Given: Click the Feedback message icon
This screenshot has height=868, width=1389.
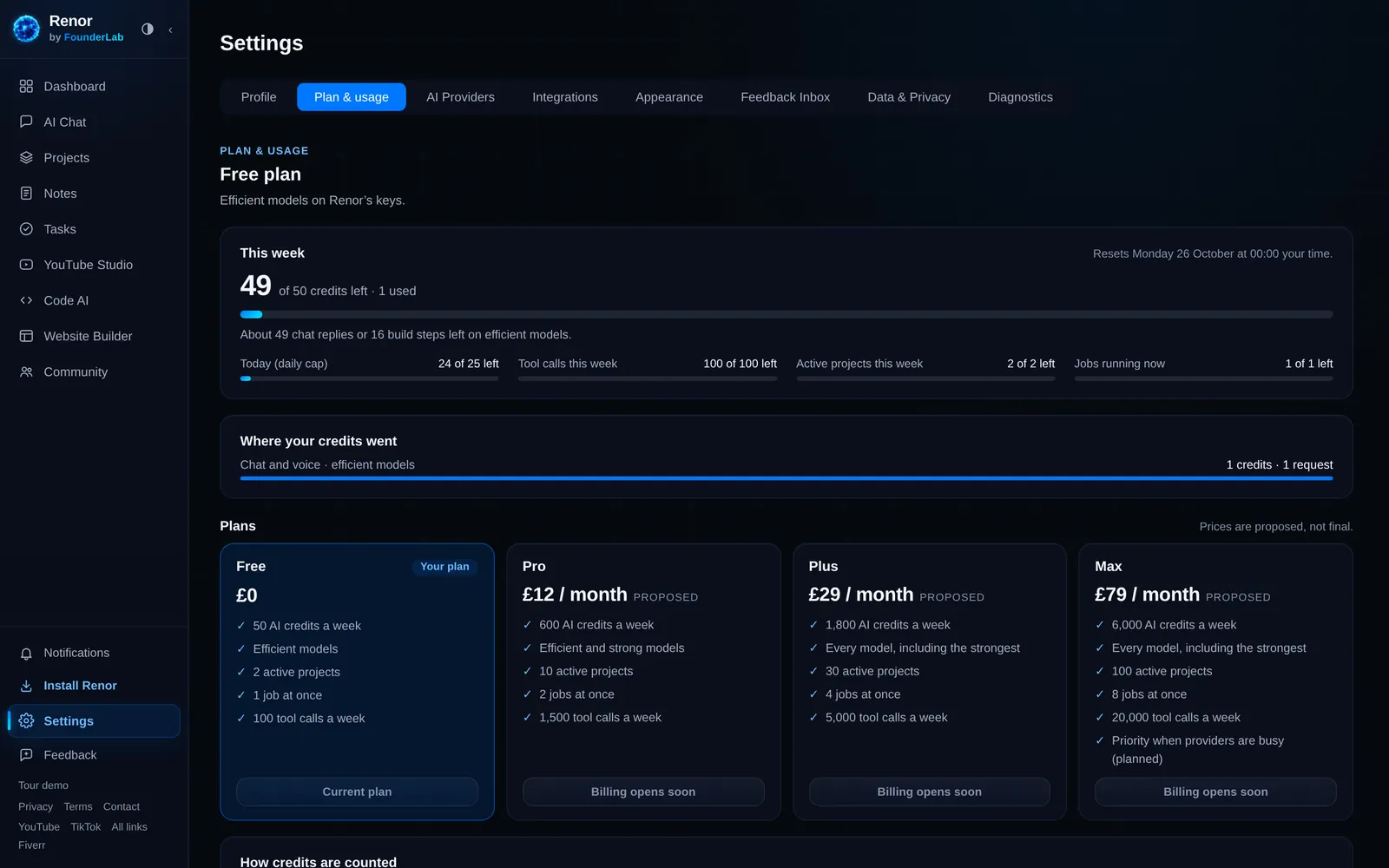Looking at the screenshot, I should pos(26,754).
